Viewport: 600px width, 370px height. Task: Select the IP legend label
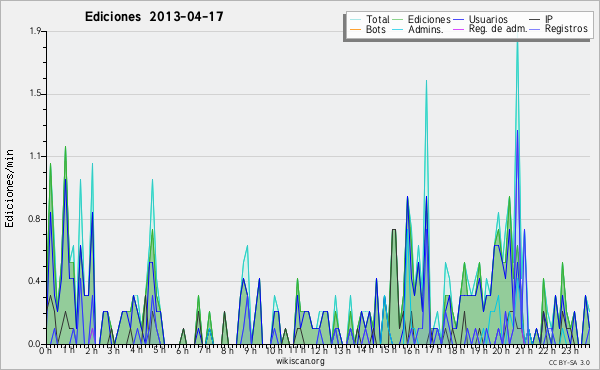[549, 19]
